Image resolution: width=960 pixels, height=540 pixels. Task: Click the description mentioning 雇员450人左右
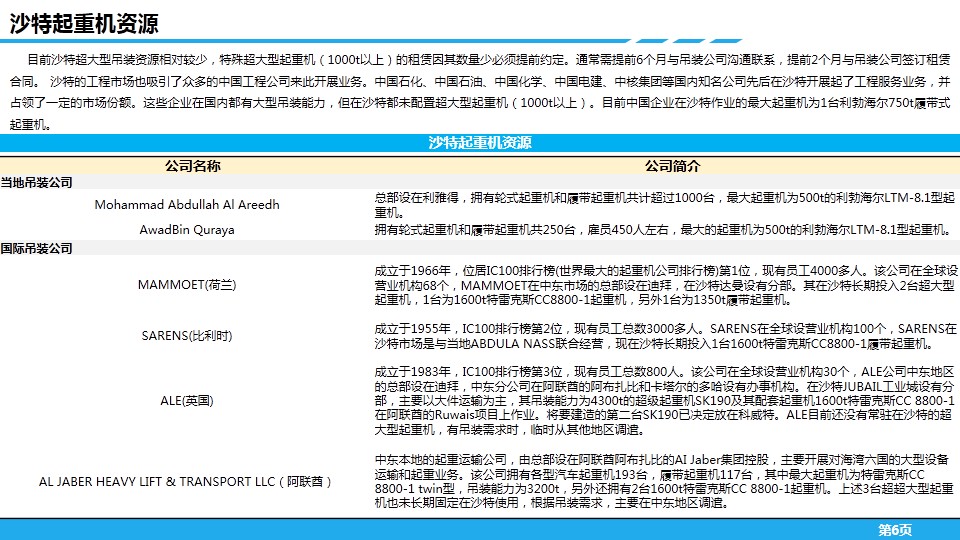[664, 230]
